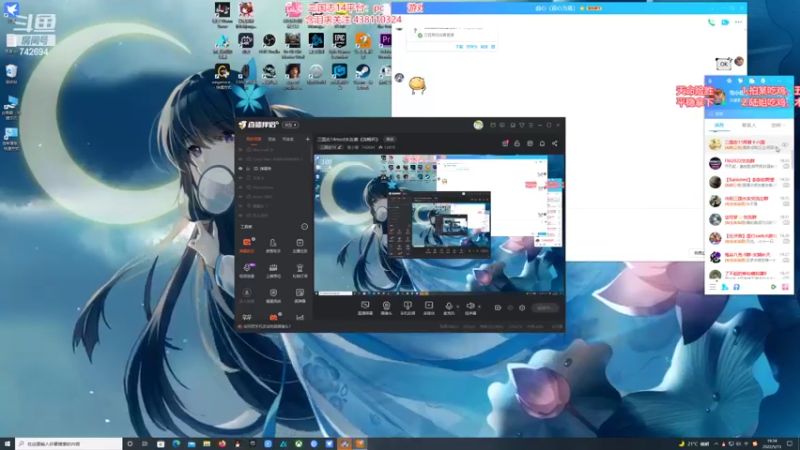Launch Epic Games Launcher desktop icon
The width and height of the screenshot is (800, 450).
pos(339,45)
